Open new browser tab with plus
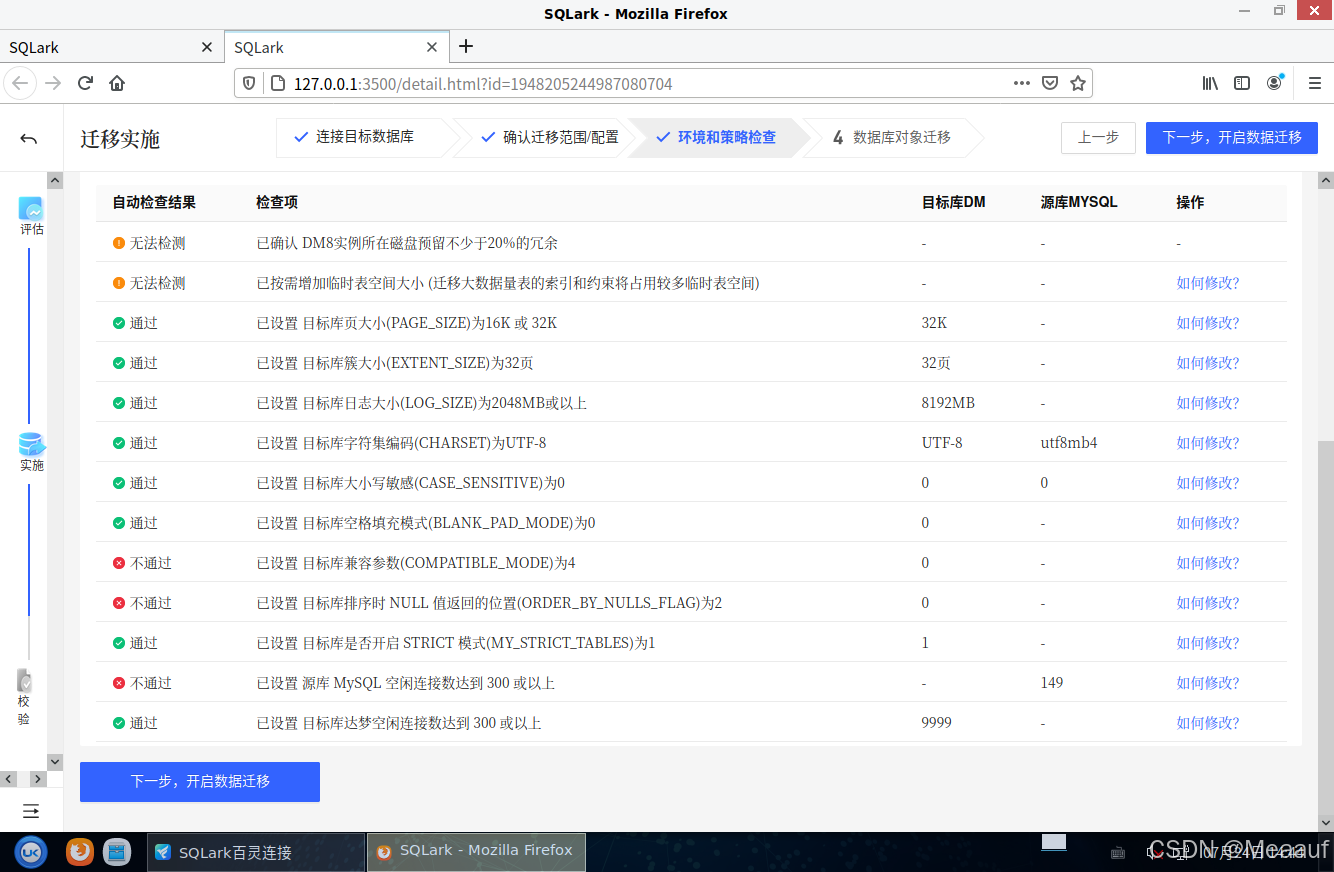Image resolution: width=1334 pixels, height=872 pixels. 466,46
